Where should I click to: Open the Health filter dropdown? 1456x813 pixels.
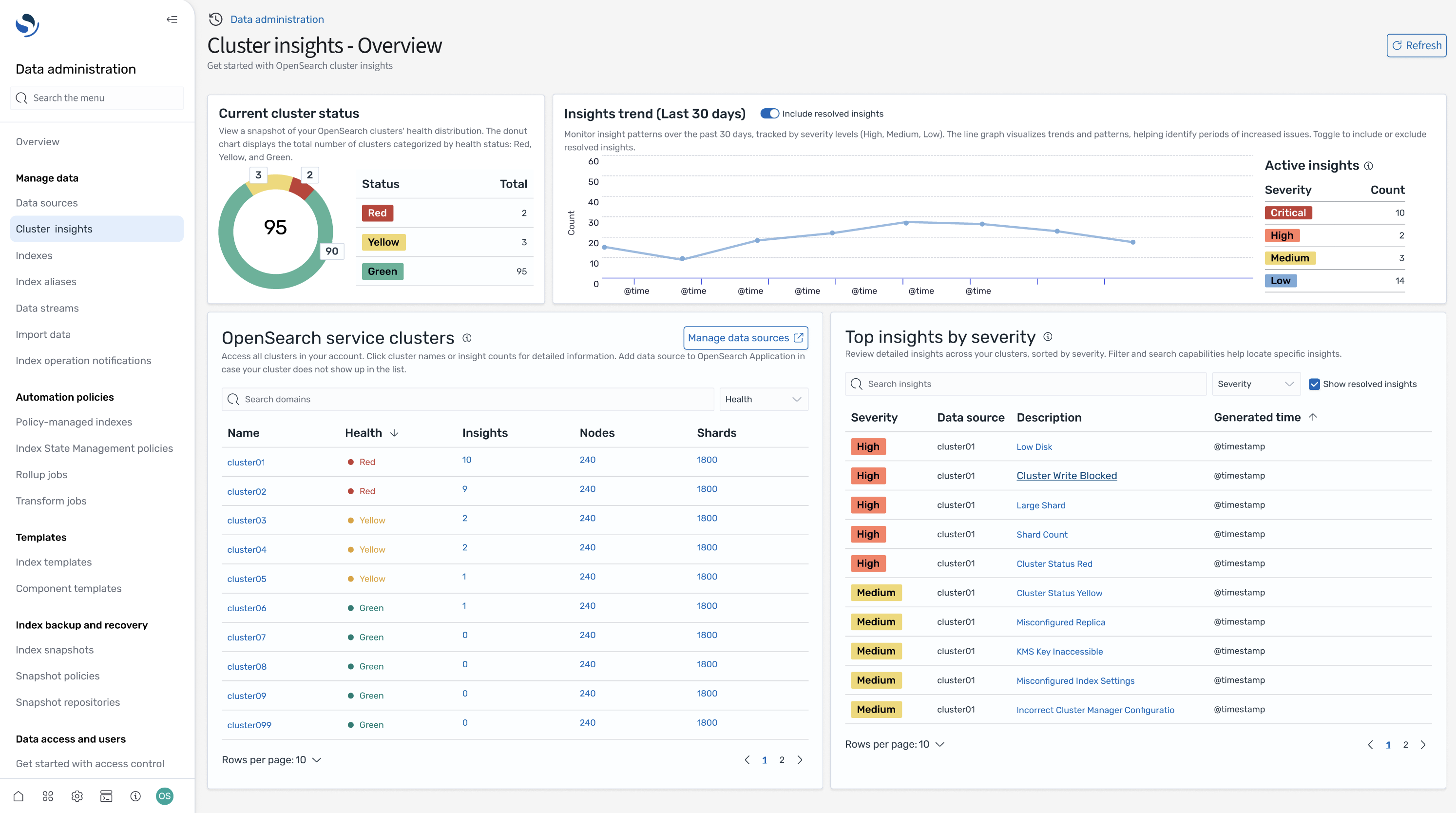(x=763, y=399)
